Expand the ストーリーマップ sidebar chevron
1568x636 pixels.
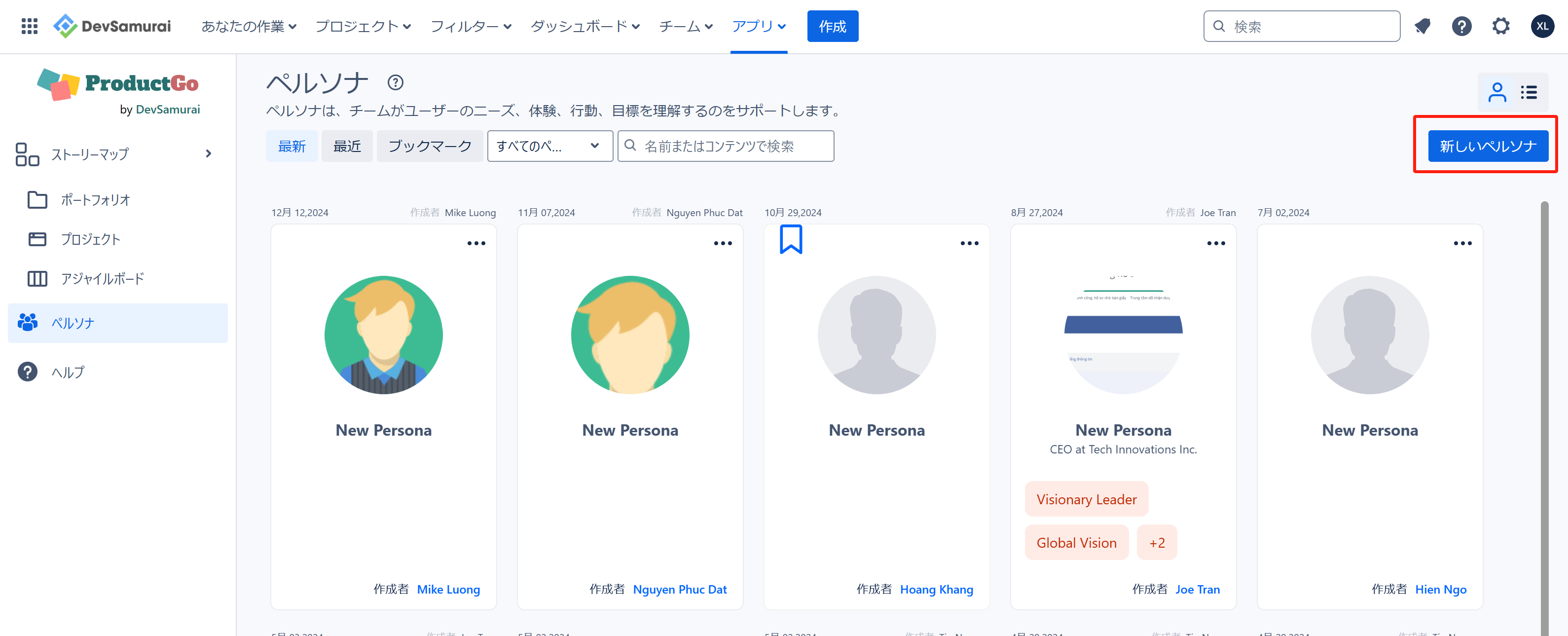(209, 153)
